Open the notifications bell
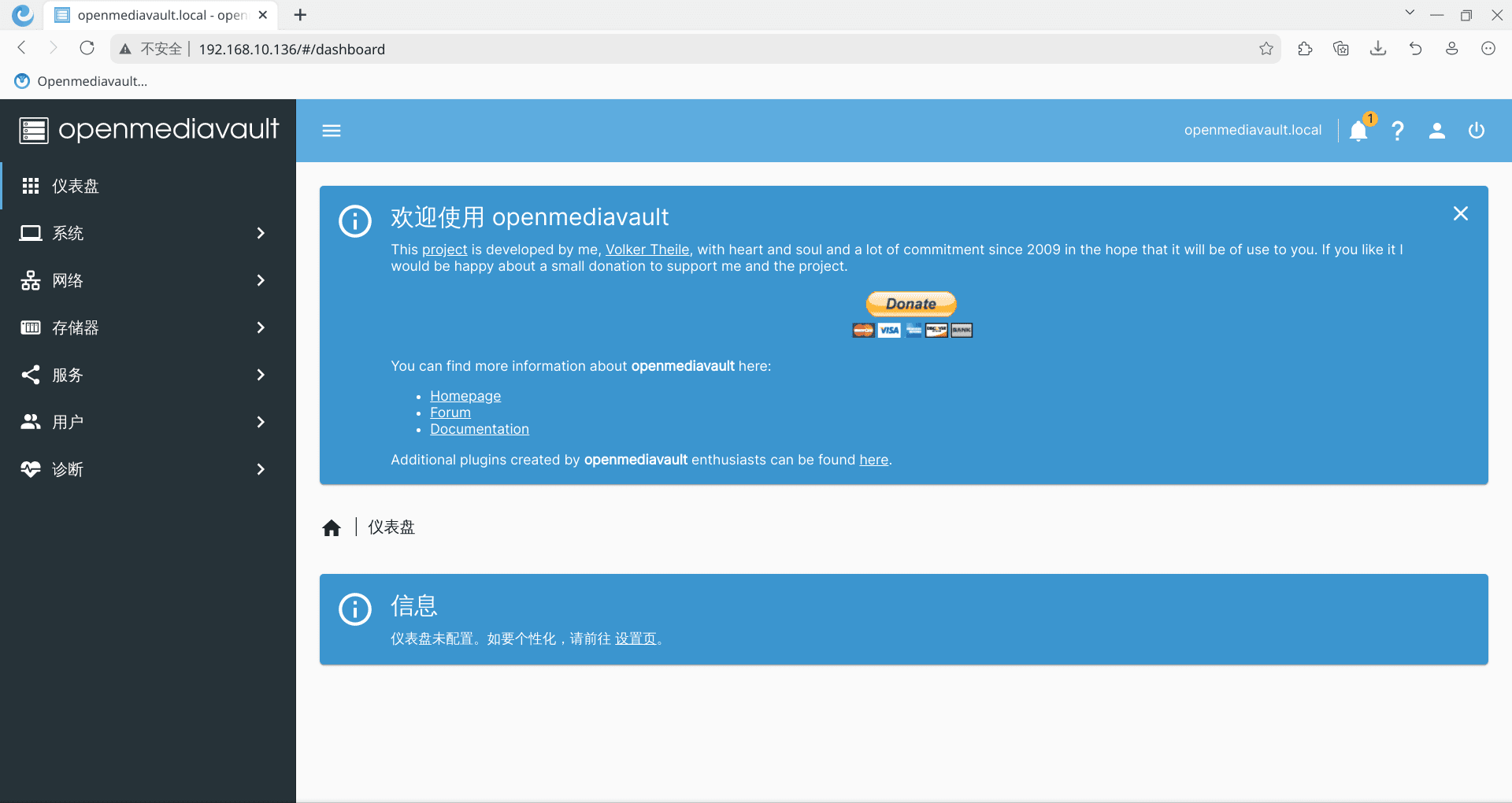The height and width of the screenshot is (803, 1512). coord(1358,131)
